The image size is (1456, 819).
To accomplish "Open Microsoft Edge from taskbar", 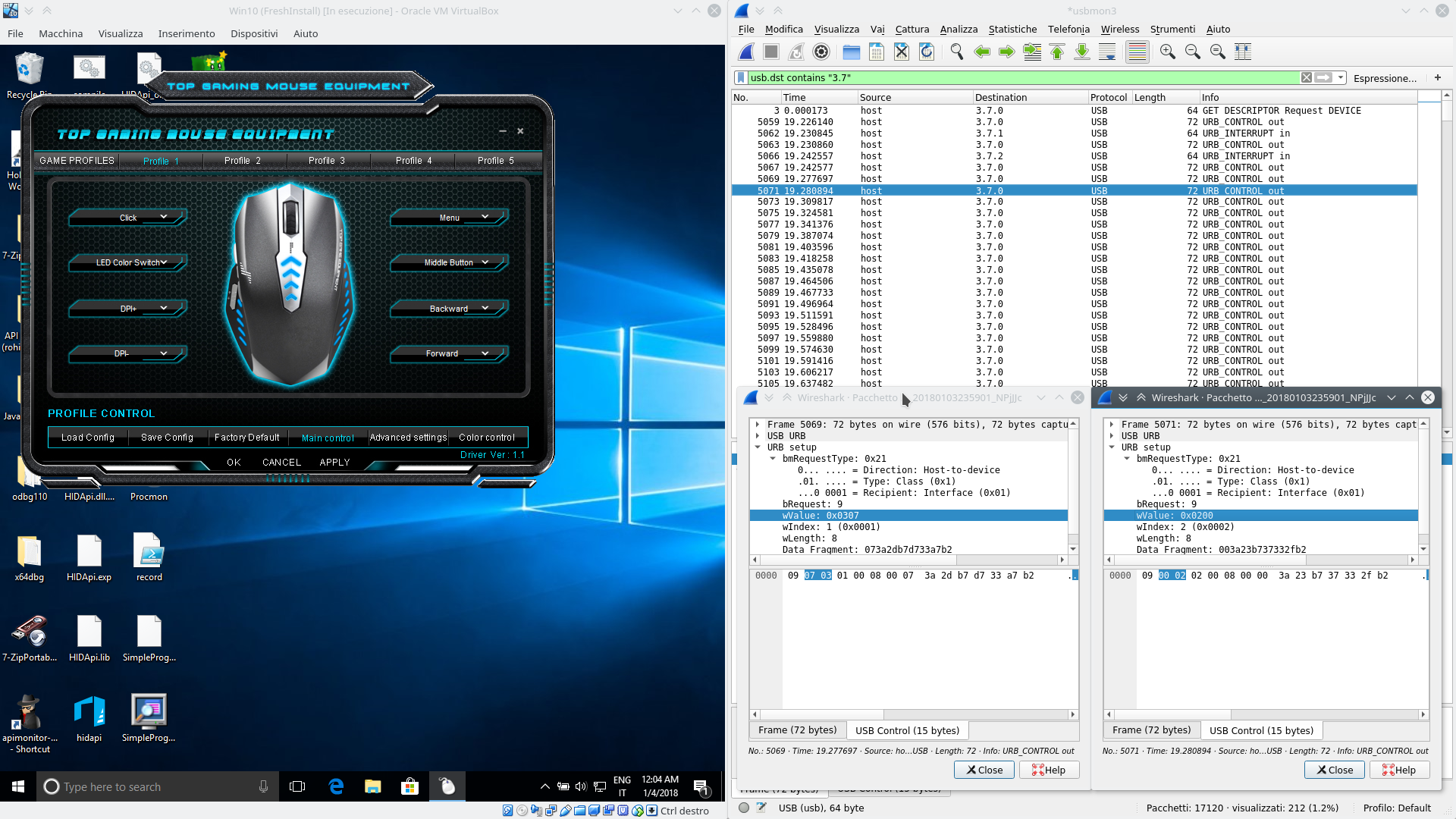I will pyautogui.click(x=336, y=786).
